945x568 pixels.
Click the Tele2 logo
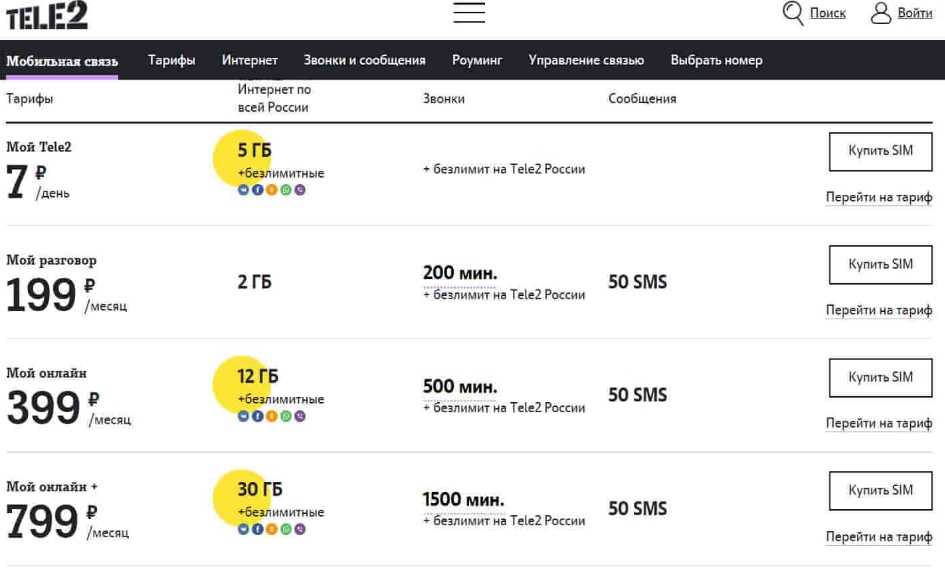[46, 15]
